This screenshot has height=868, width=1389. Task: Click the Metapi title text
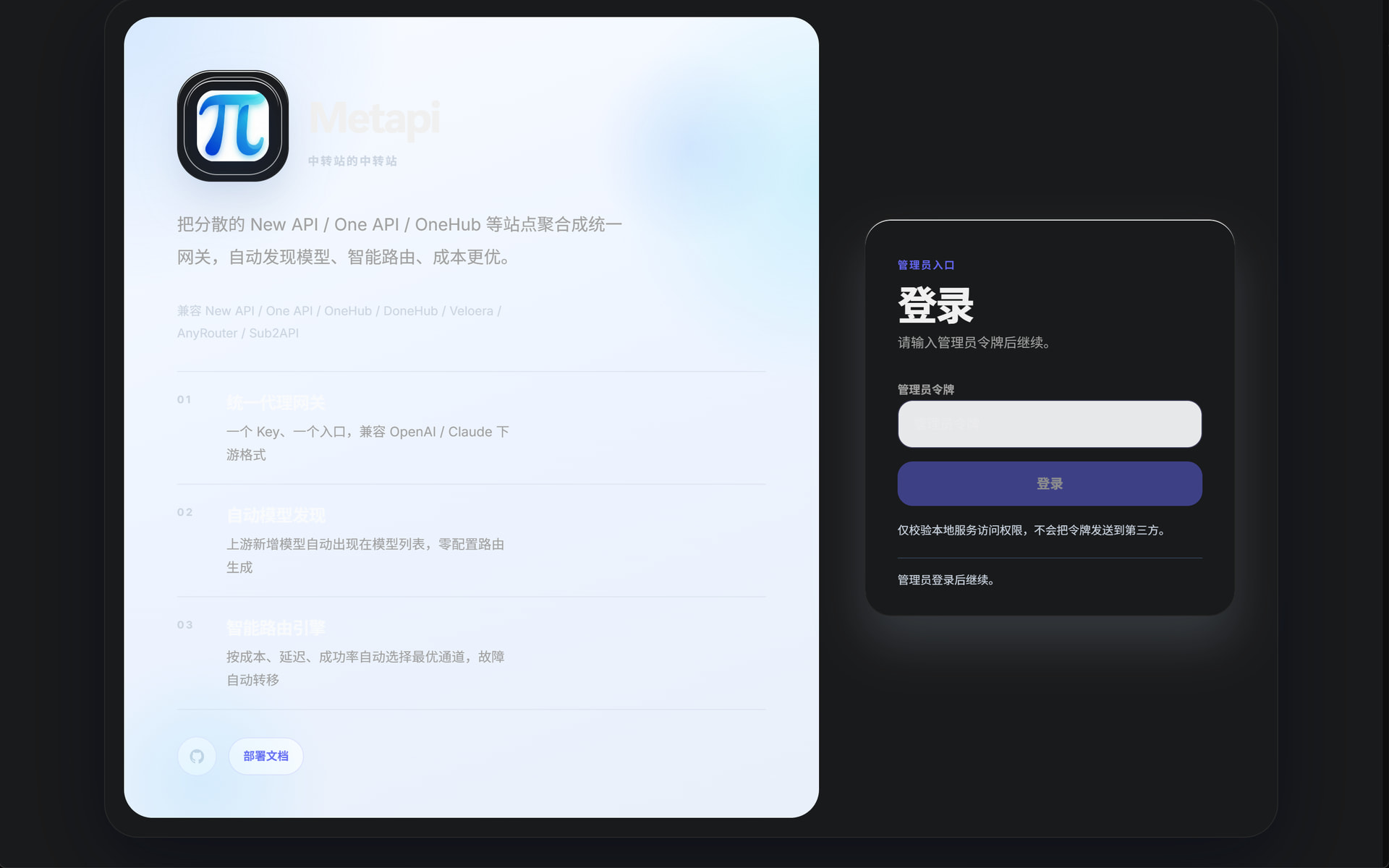coord(375,118)
